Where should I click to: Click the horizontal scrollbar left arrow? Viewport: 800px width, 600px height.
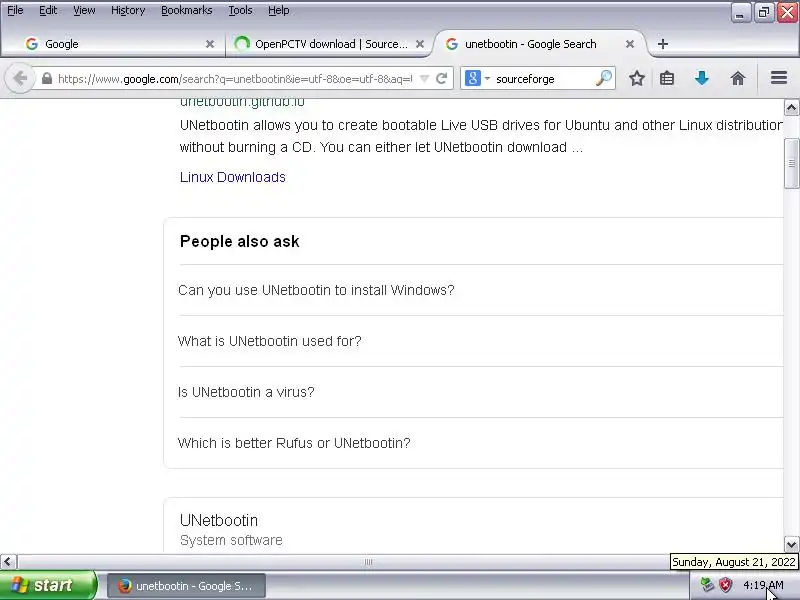coord(8,562)
